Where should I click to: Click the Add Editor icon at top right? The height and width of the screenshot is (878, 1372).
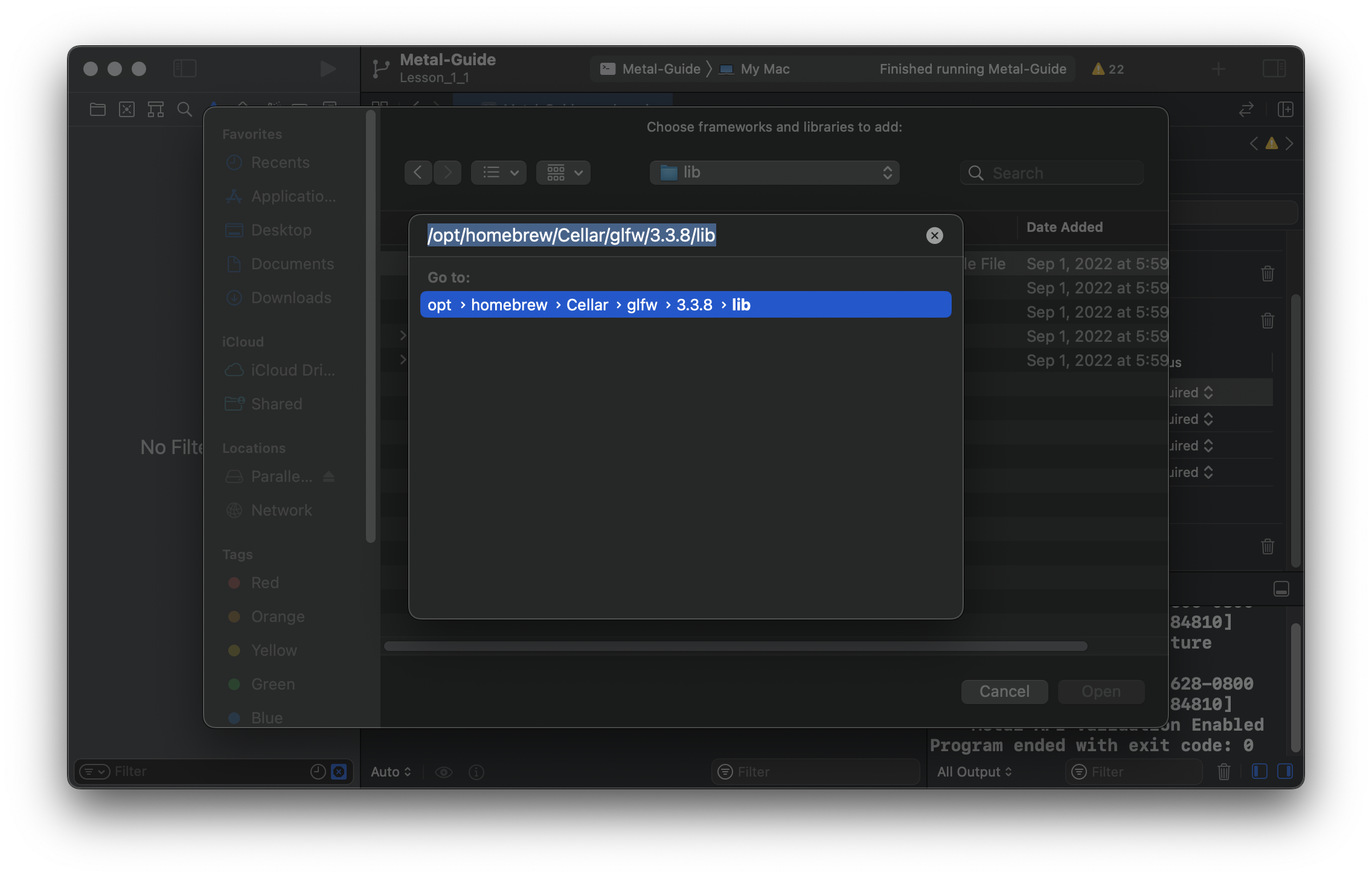click(1285, 109)
